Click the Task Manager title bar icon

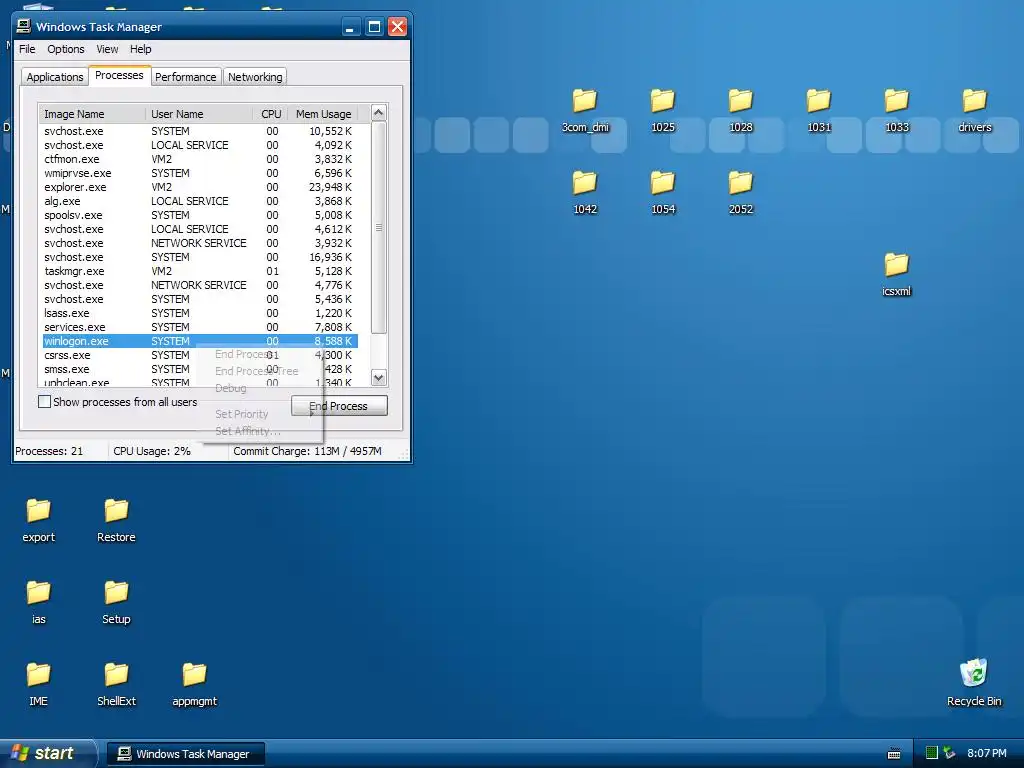(x=24, y=26)
